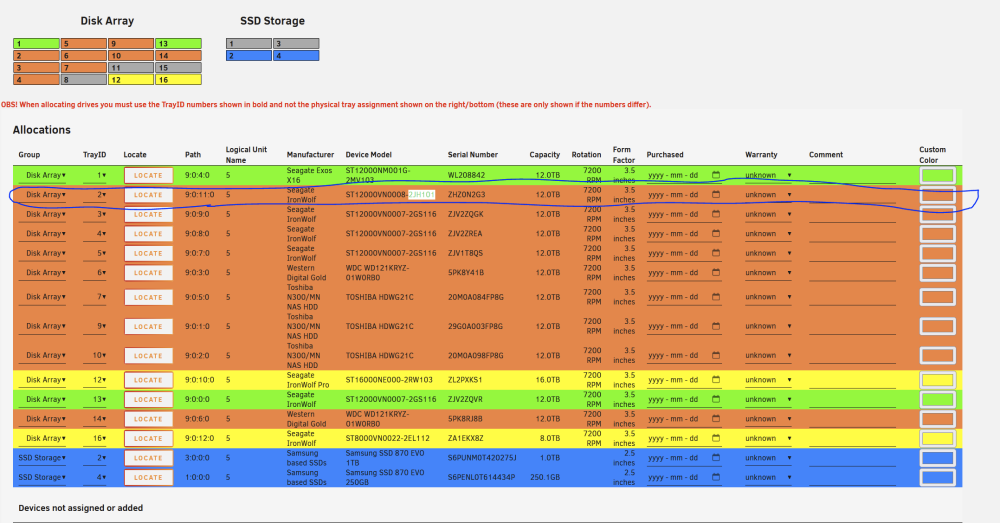Open calendar picker for serial 20M0A098FP8G row

pos(716,355)
